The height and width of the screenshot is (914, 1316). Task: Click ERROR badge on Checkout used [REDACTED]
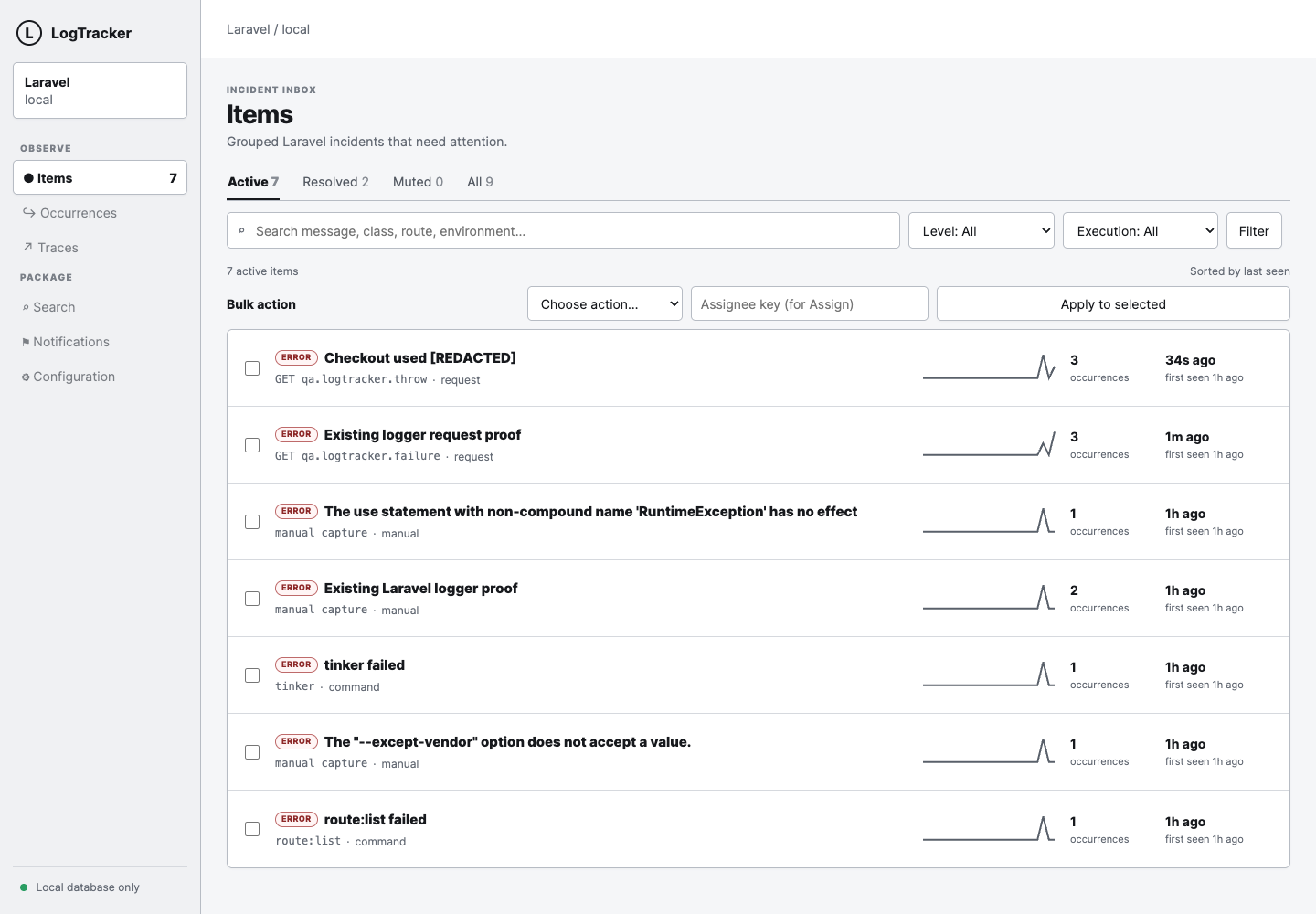tap(296, 357)
